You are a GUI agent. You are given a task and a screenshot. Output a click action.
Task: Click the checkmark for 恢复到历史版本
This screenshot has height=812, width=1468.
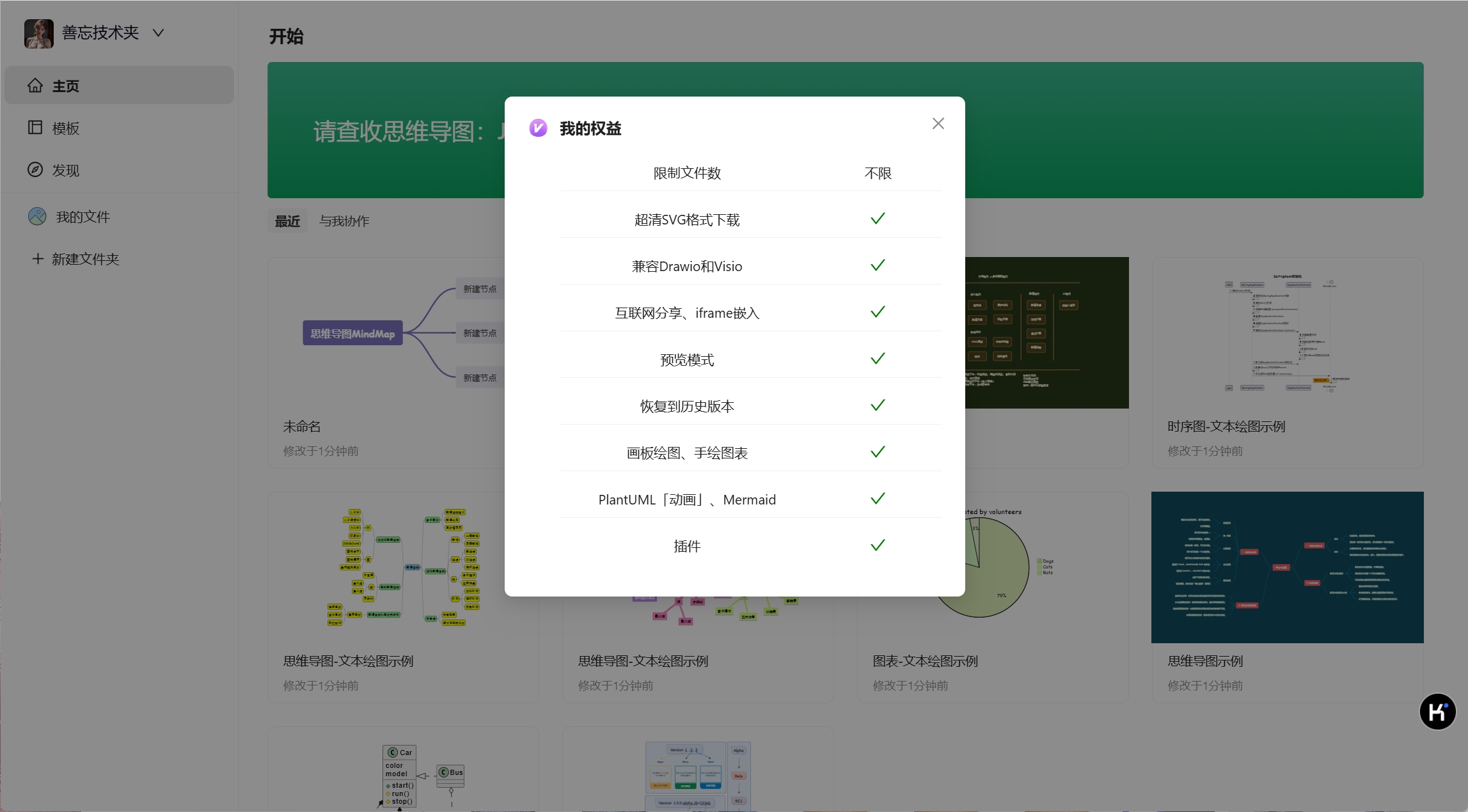[878, 405]
